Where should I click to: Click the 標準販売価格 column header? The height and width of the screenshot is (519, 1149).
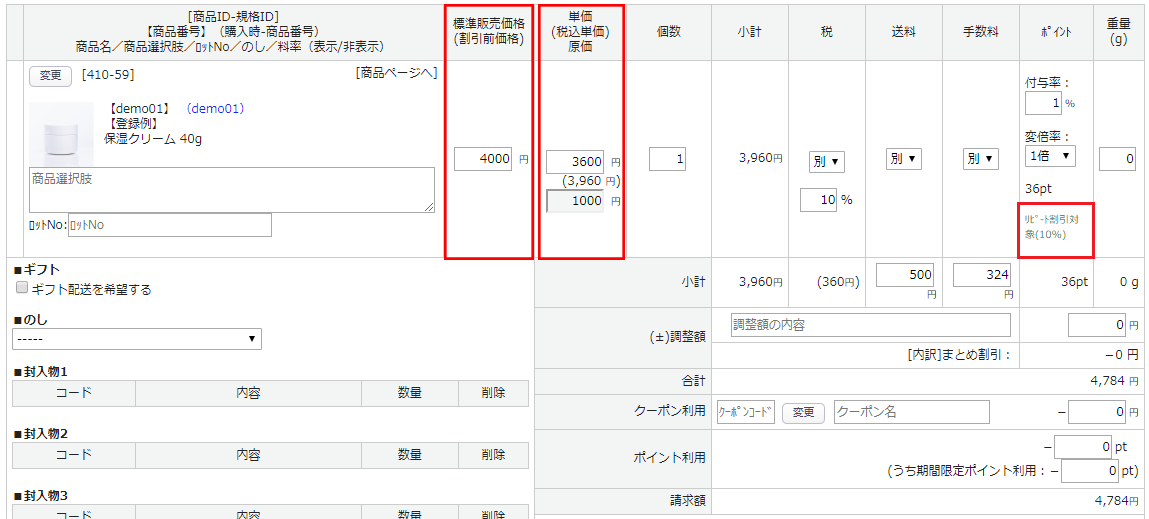coord(489,31)
